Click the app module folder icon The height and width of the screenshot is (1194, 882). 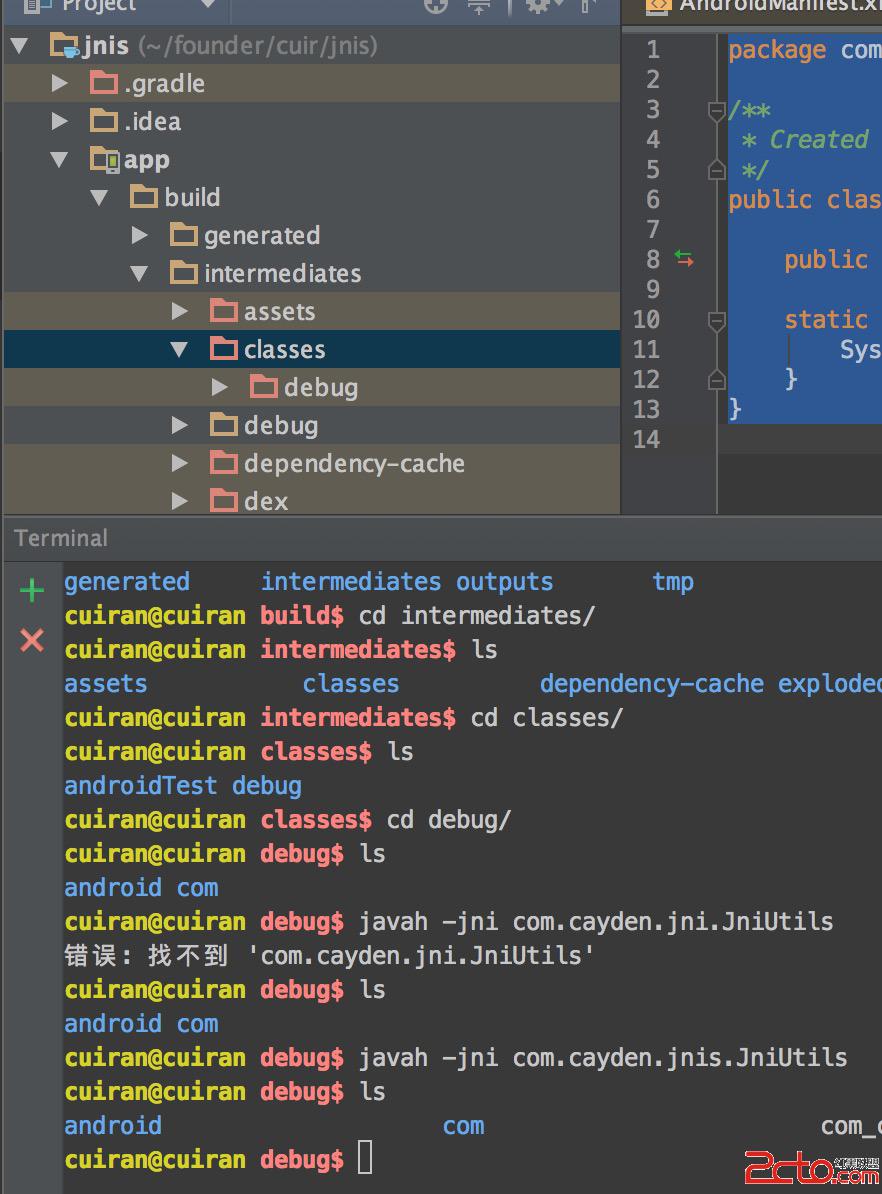pyautogui.click(x=104, y=160)
